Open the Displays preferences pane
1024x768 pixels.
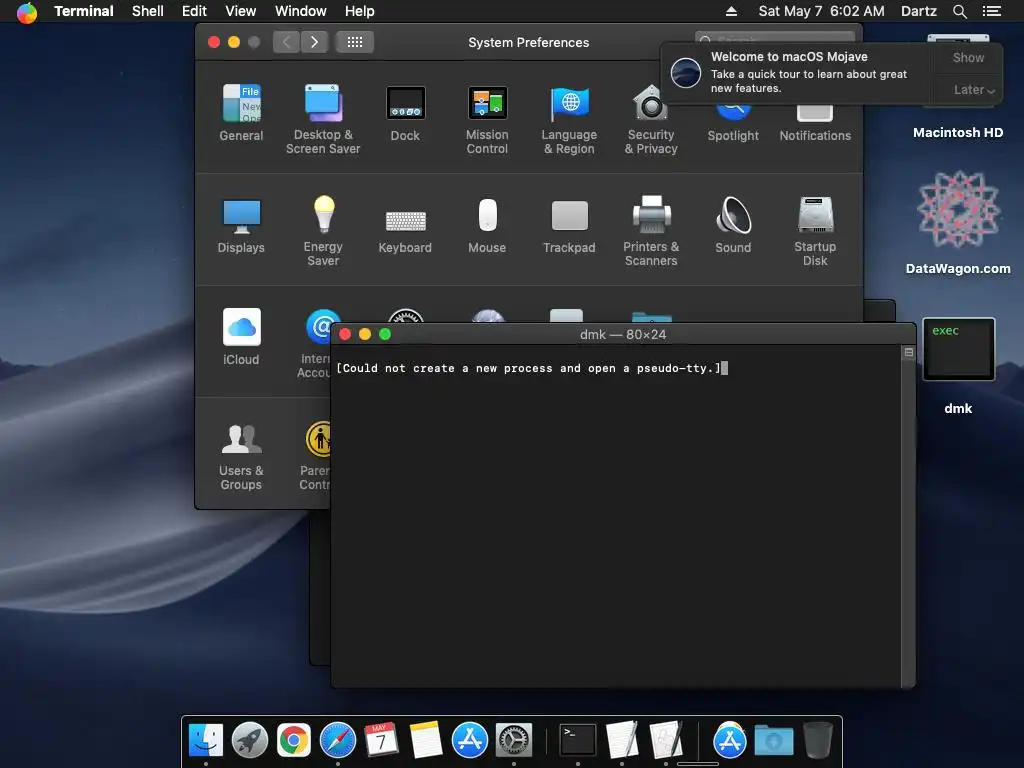[241, 225]
